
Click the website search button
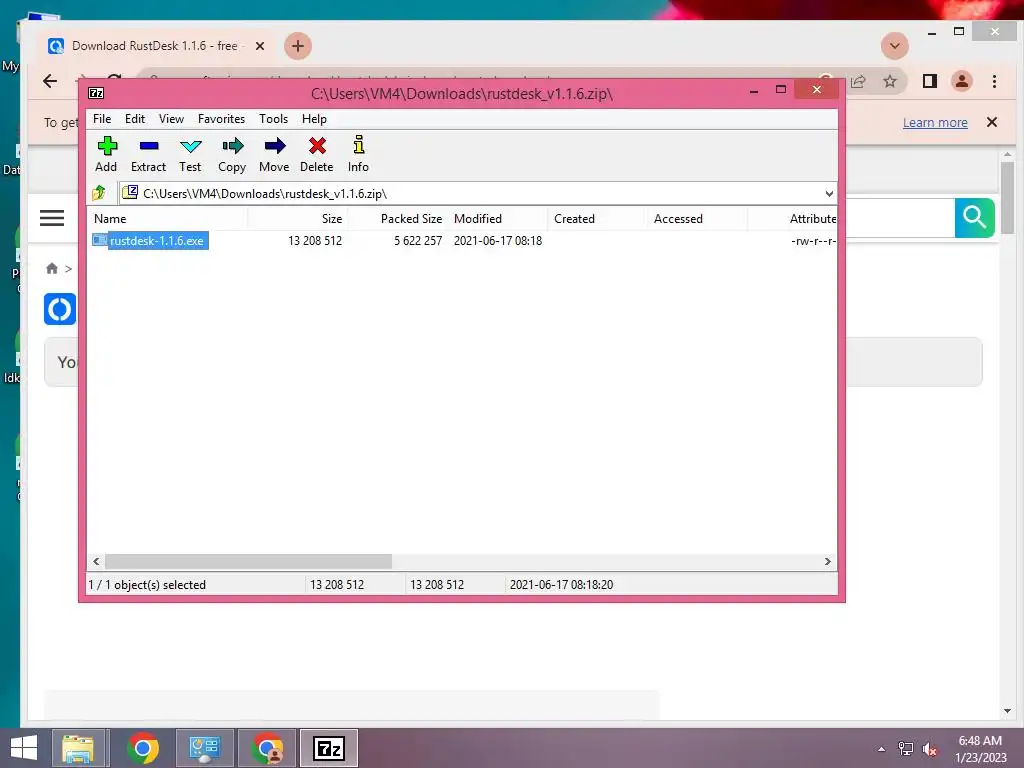pyautogui.click(x=974, y=217)
